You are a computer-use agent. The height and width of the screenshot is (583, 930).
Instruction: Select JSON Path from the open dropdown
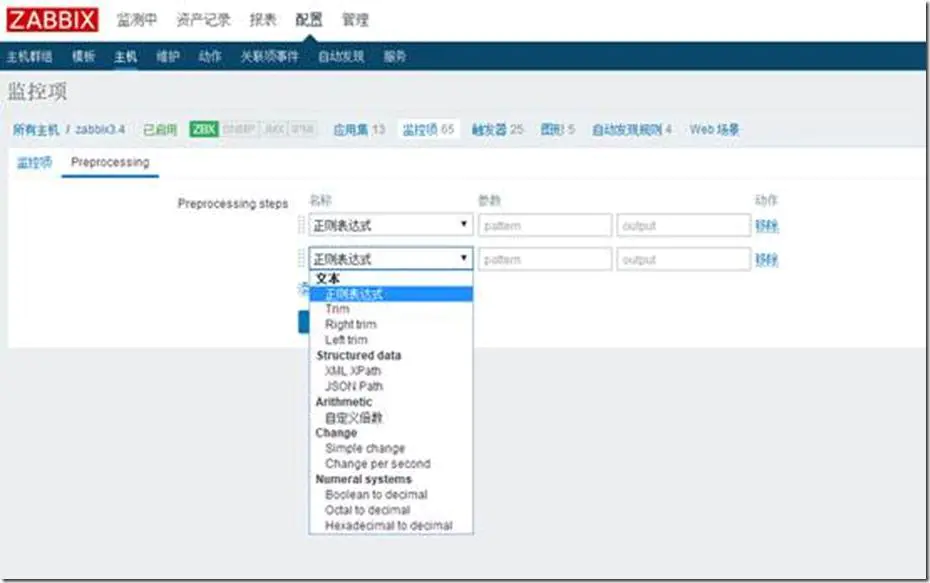tap(355, 386)
